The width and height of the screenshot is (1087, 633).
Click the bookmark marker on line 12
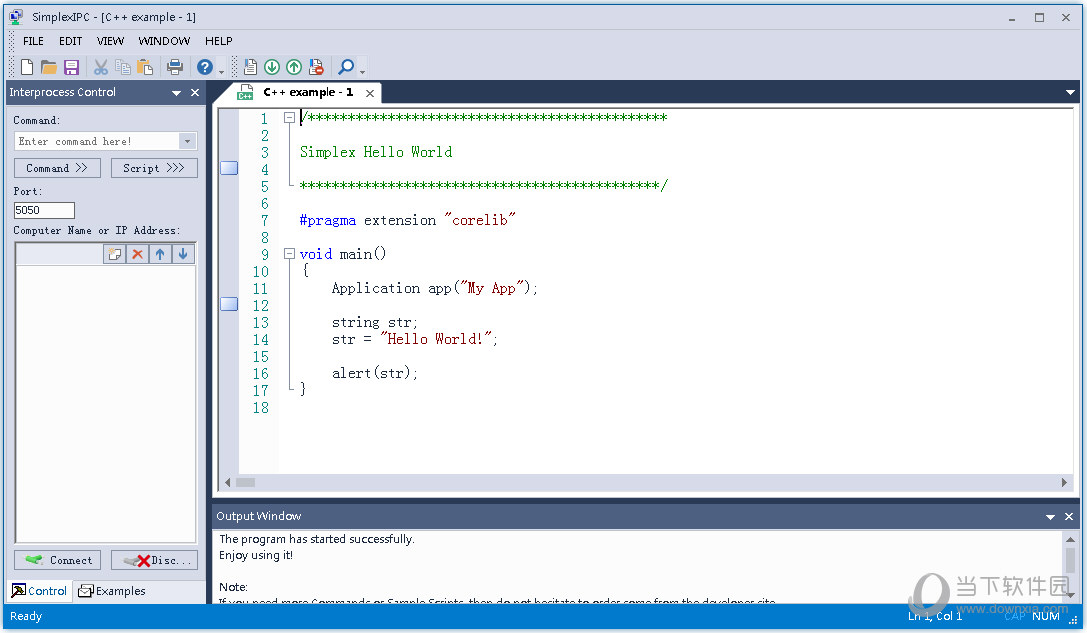[x=229, y=304]
